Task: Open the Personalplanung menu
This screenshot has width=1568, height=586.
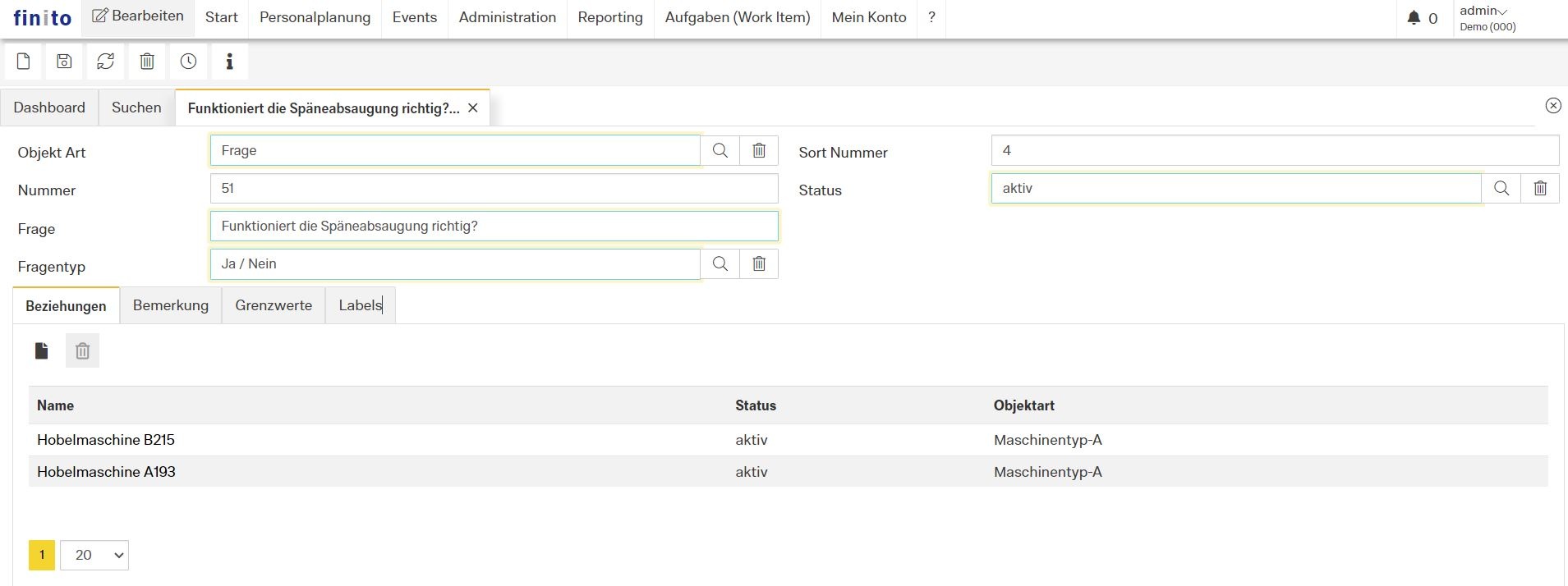Action: point(315,17)
